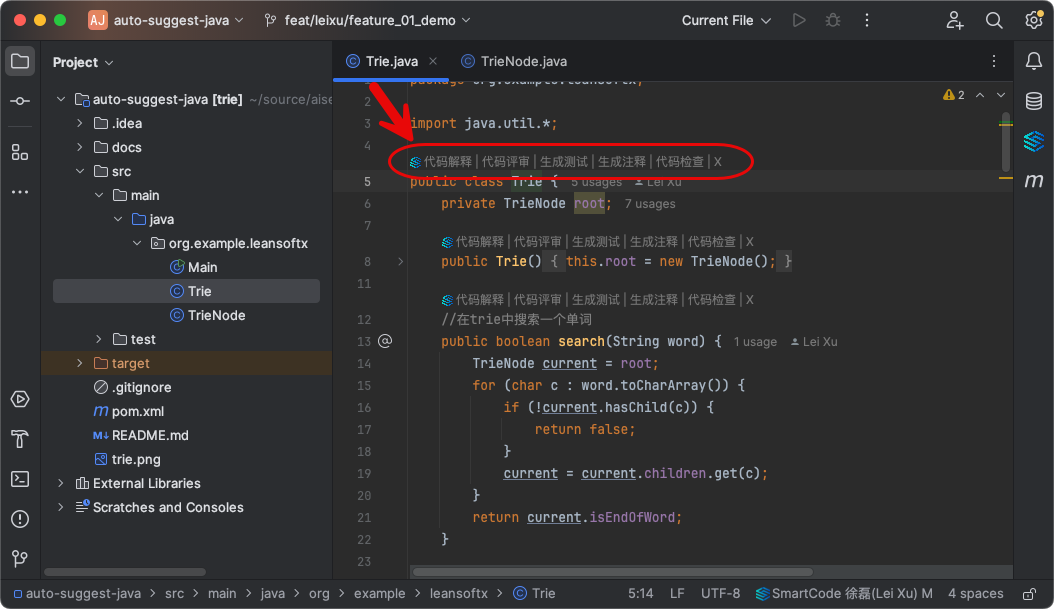Click 7 usages hint for root
The height and width of the screenshot is (609, 1054).
click(650, 204)
